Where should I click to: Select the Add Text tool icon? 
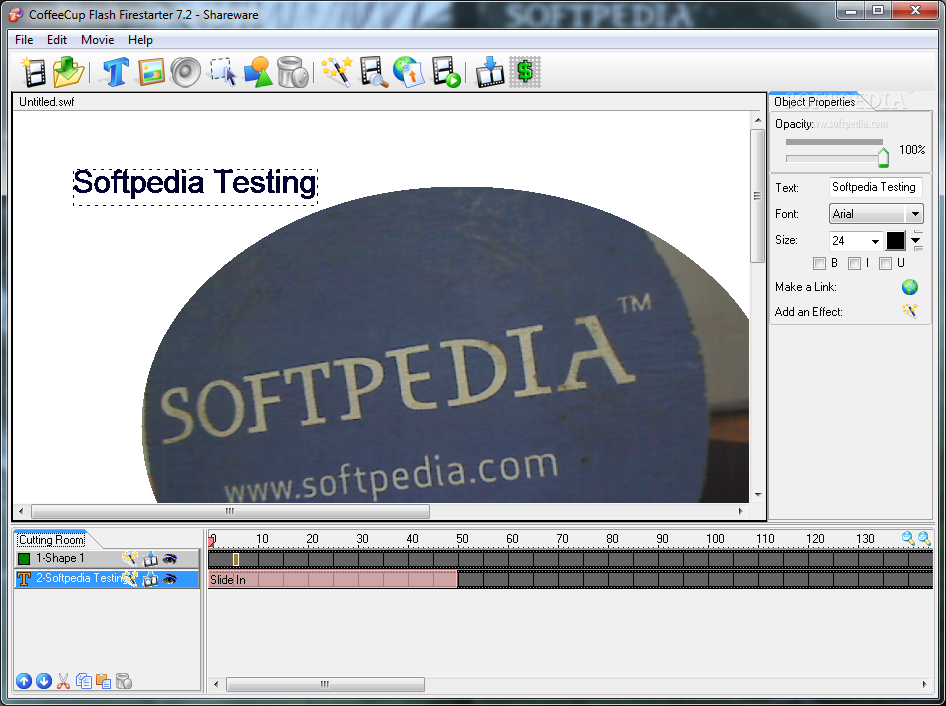(115, 72)
